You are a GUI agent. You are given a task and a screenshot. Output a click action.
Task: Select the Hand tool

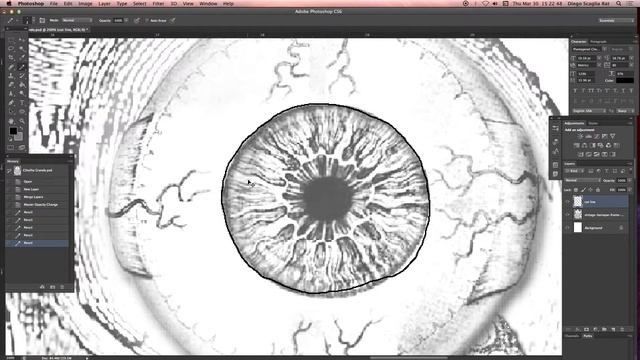point(11,121)
